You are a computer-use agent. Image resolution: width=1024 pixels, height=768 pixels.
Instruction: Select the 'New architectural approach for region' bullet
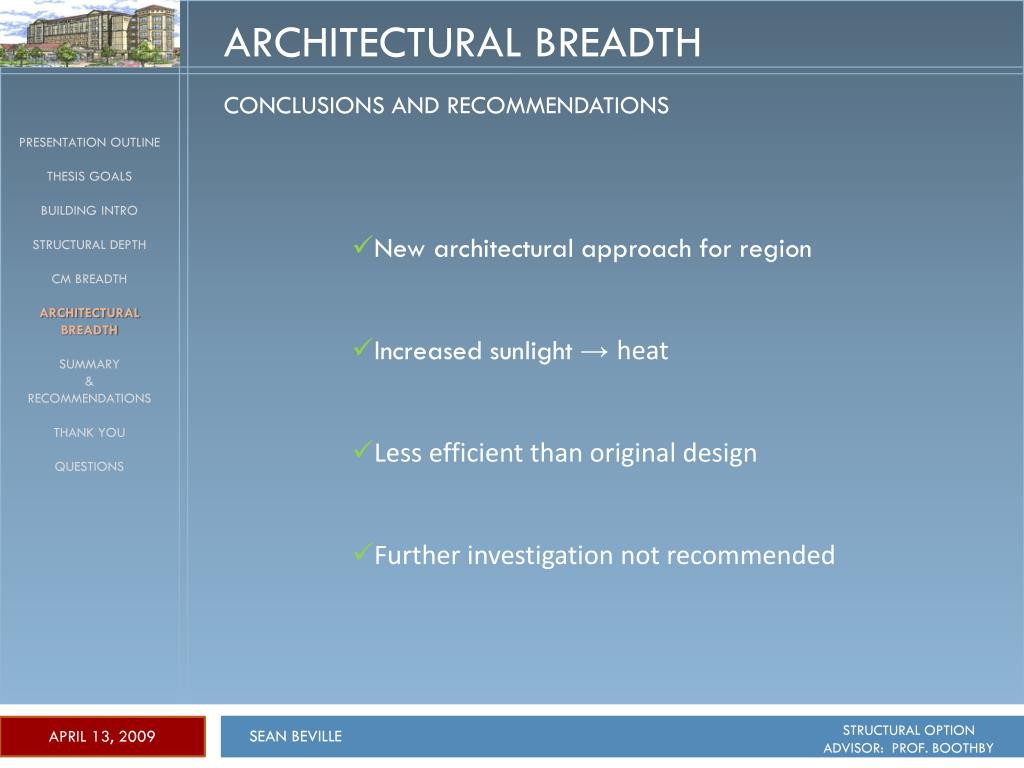(592, 249)
